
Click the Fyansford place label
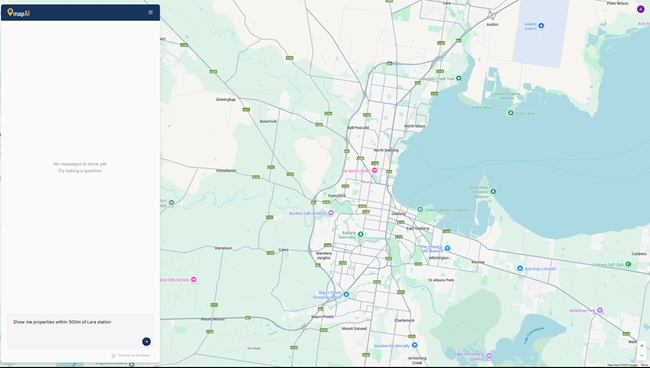pyautogui.click(x=337, y=196)
